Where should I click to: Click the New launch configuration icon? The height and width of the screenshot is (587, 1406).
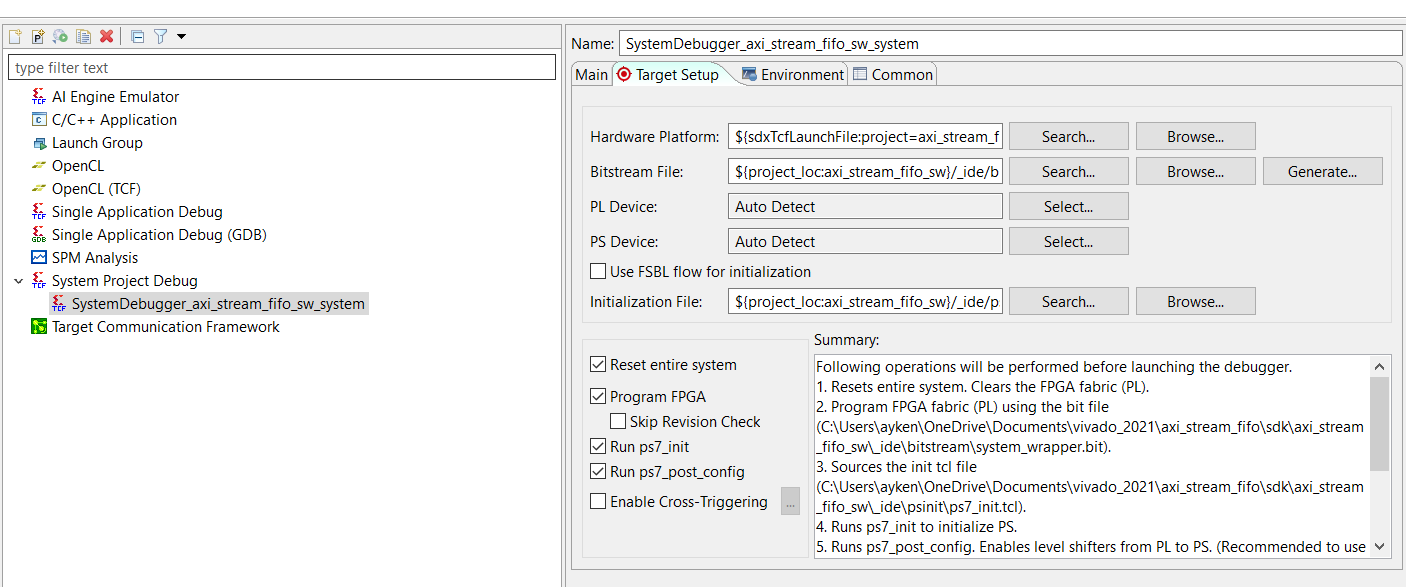pos(15,36)
